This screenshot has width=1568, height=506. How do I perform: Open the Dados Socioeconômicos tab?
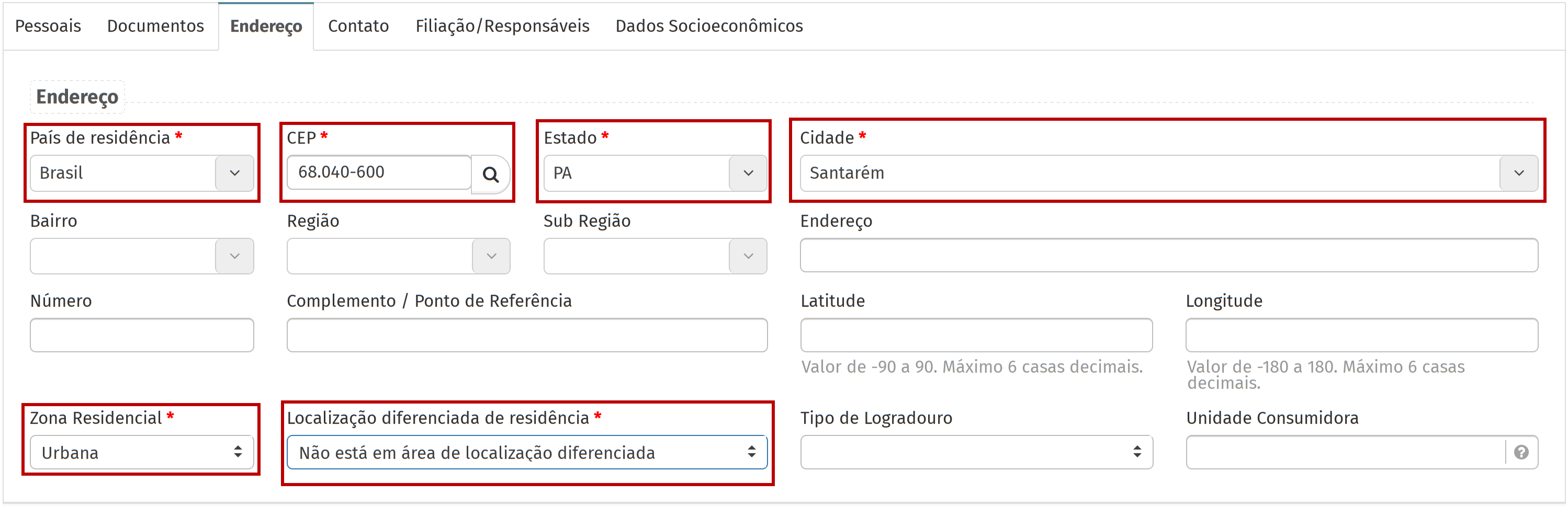coord(709,26)
